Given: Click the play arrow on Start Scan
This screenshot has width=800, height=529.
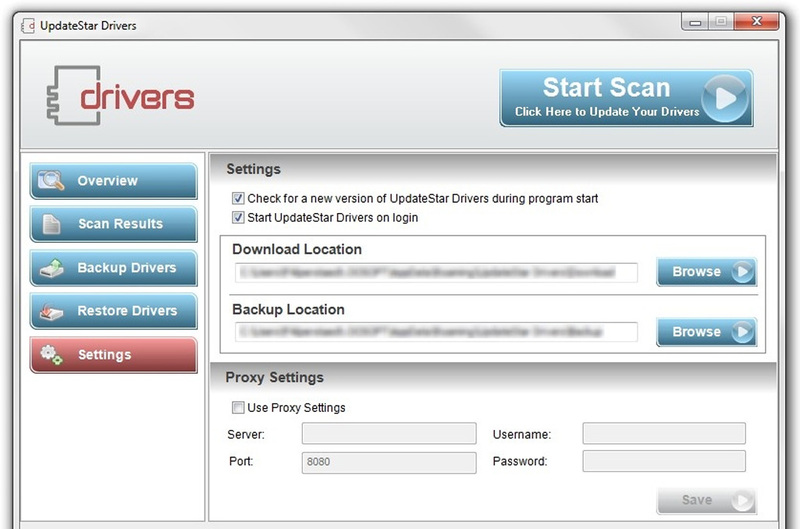Looking at the screenshot, I should pyautogui.click(x=724, y=98).
